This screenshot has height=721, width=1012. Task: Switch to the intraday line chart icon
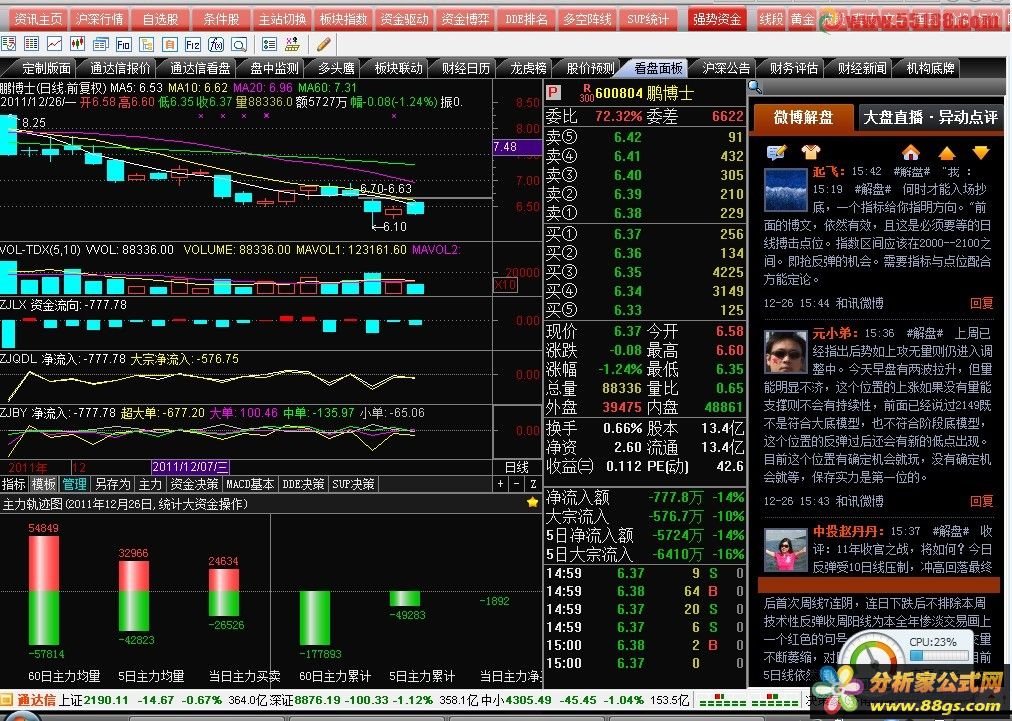coord(54,44)
